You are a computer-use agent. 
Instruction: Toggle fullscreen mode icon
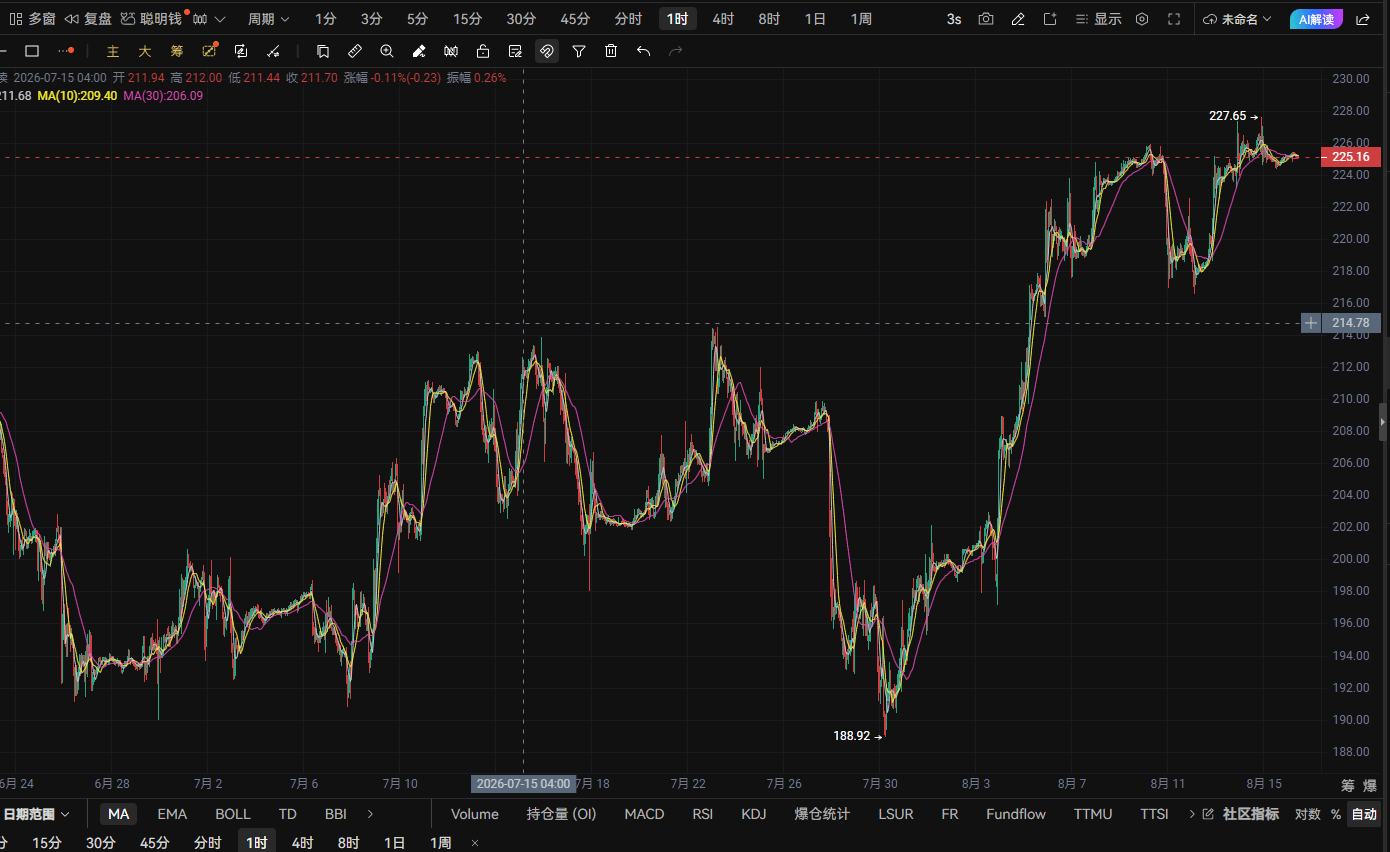tap(1174, 19)
